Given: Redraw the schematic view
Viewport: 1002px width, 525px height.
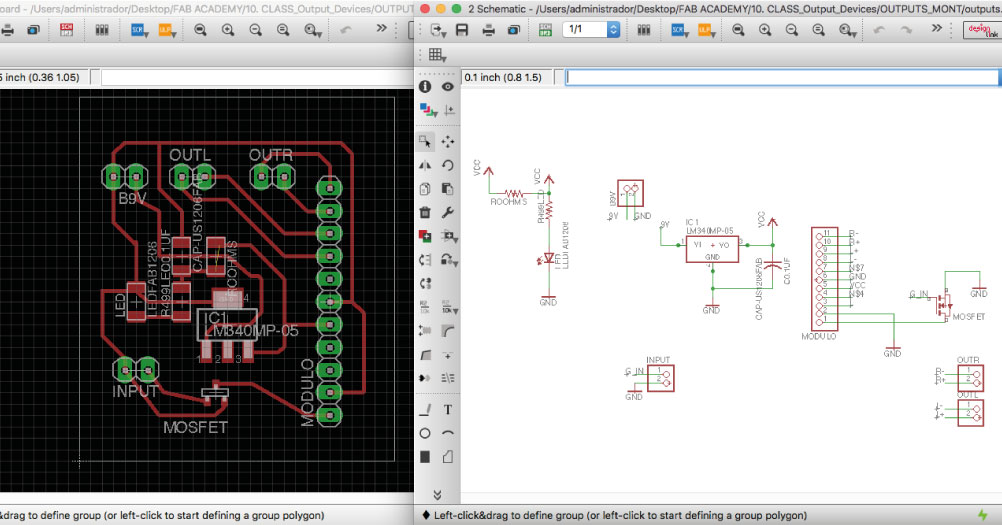Looking at the screenshot, I should point(819,30).
